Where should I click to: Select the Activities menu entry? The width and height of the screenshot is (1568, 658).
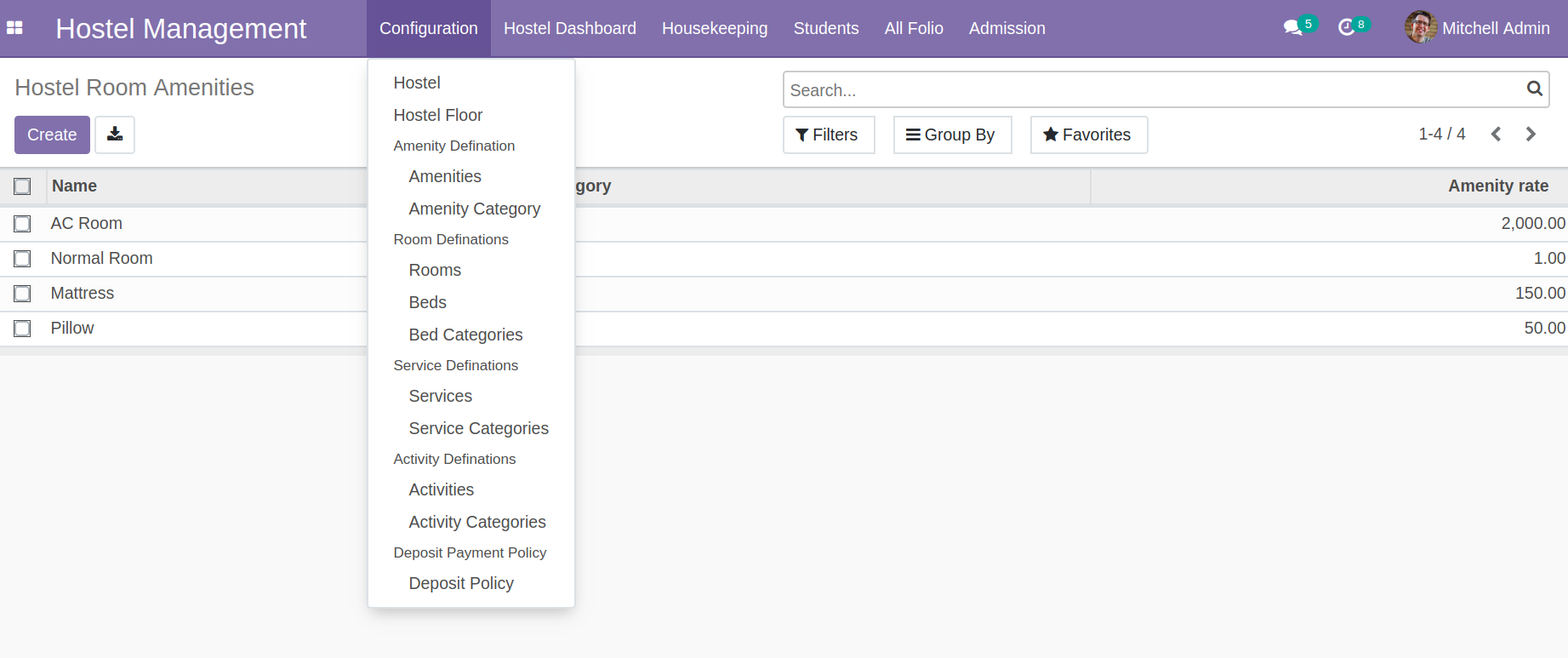[x=441, y=489]
